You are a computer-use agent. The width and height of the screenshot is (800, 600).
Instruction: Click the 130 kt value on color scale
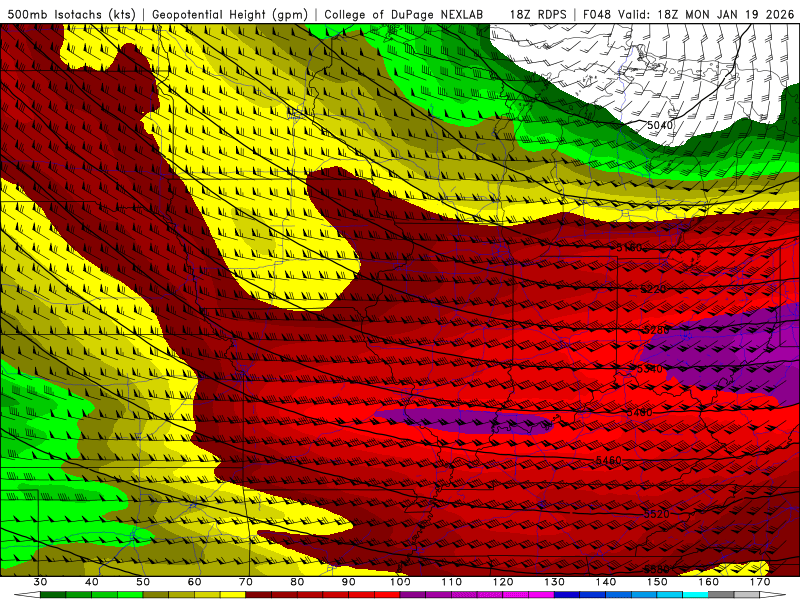click(x=555, y=582)
